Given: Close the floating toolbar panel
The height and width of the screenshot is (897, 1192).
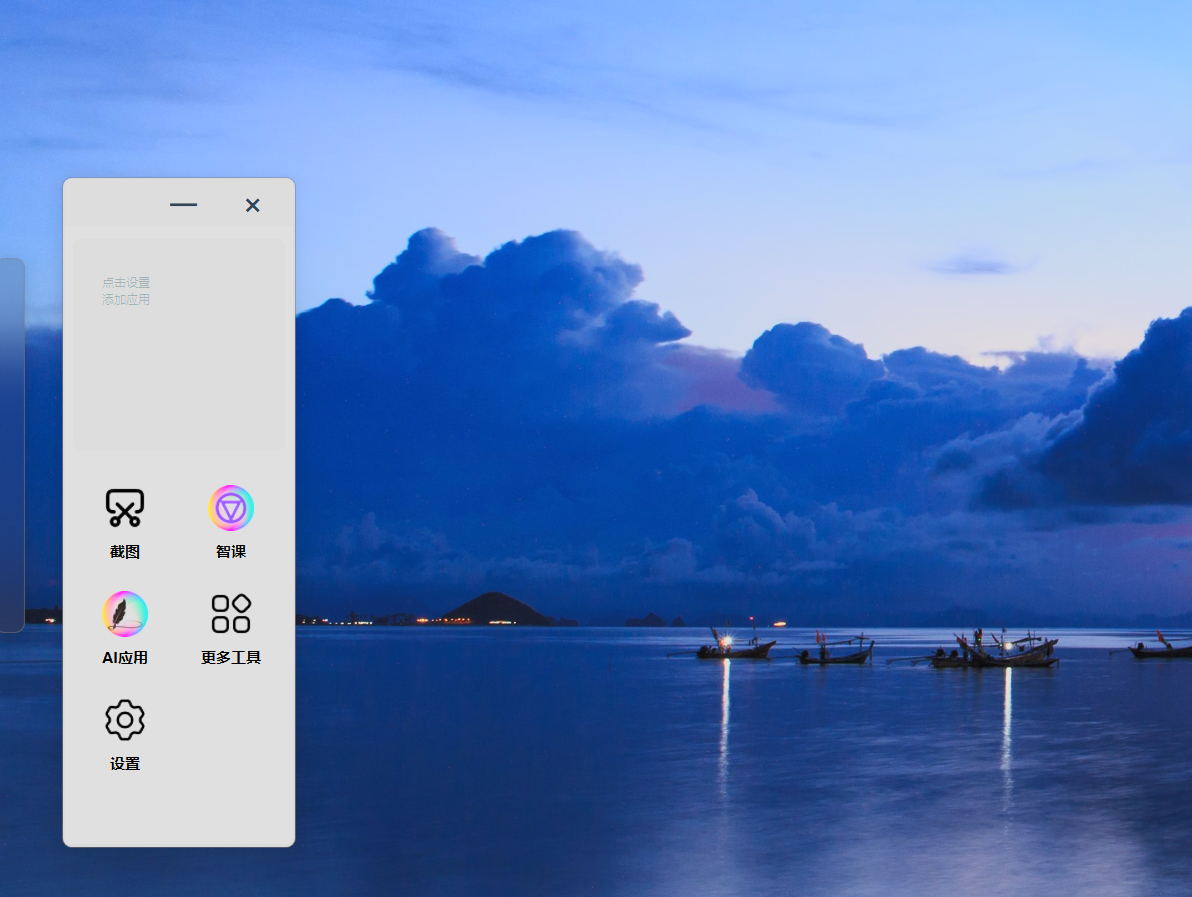Looking at the screenshot, I should (x=253, y=205).
